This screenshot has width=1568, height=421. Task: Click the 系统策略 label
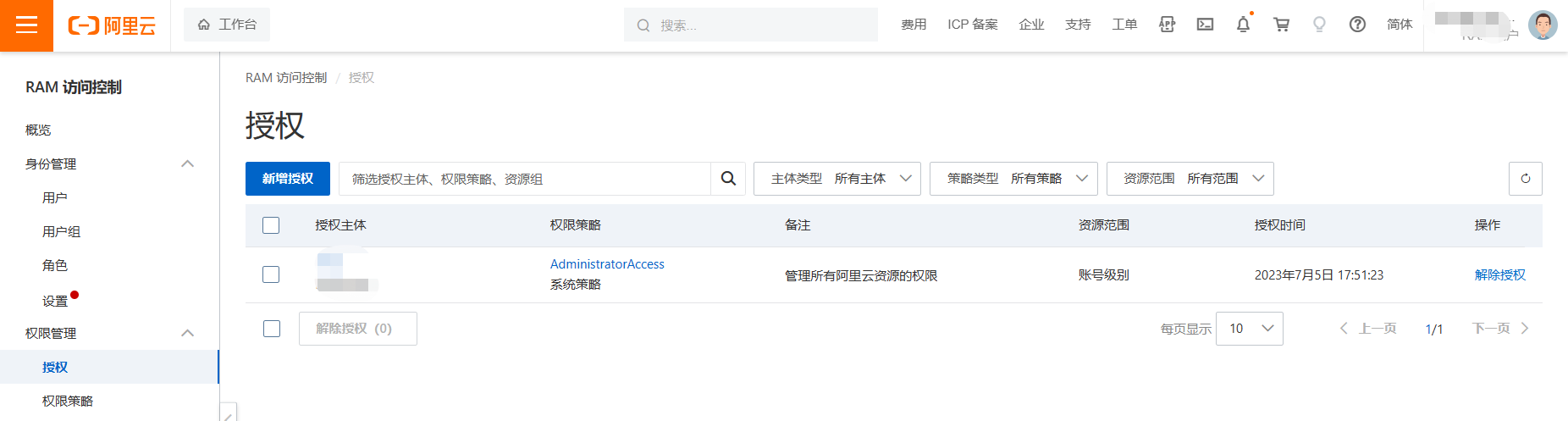tap(576, 285)
